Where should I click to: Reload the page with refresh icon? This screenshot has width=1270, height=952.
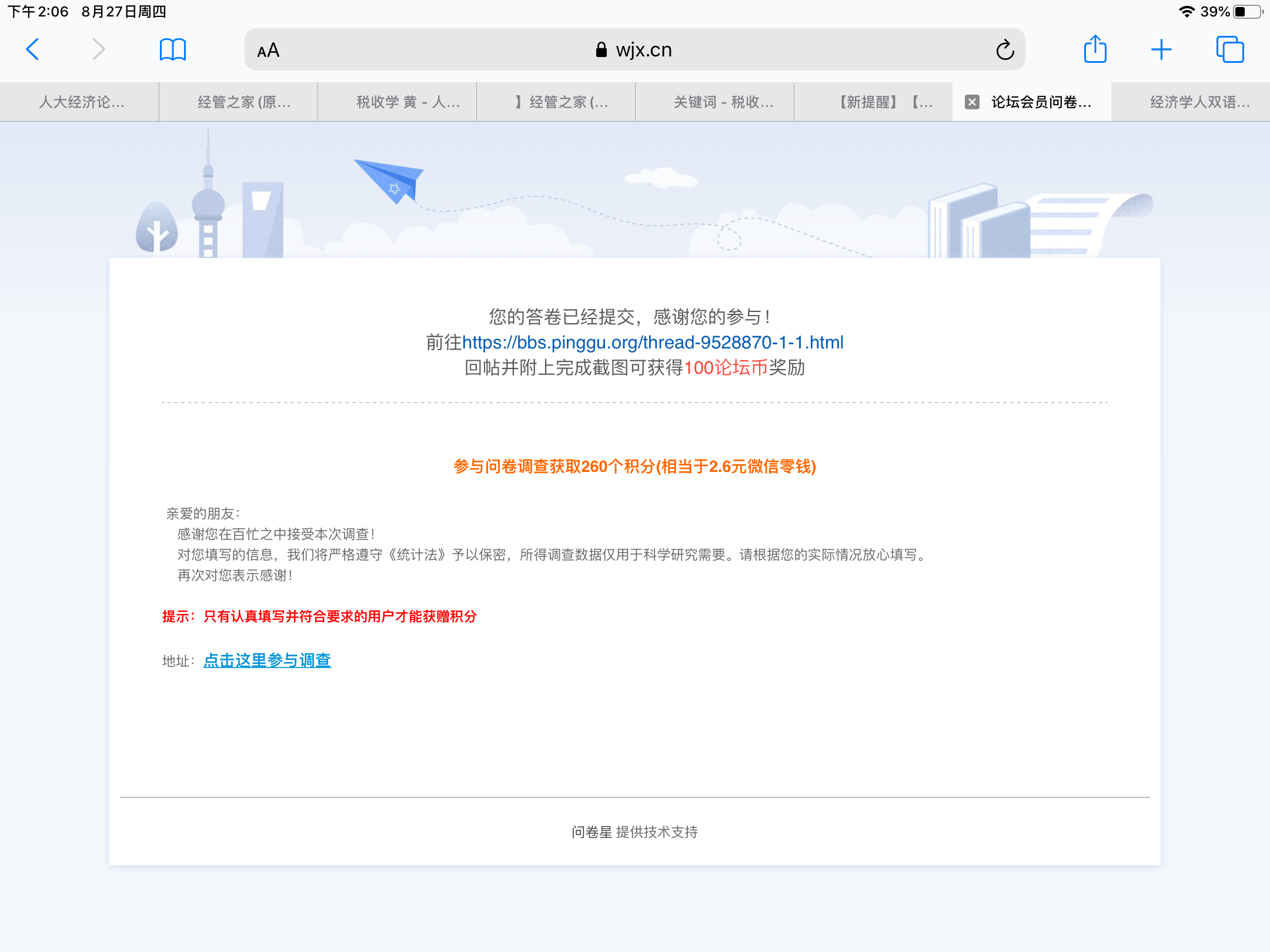pyautogui.click(x=1005, y=50)
